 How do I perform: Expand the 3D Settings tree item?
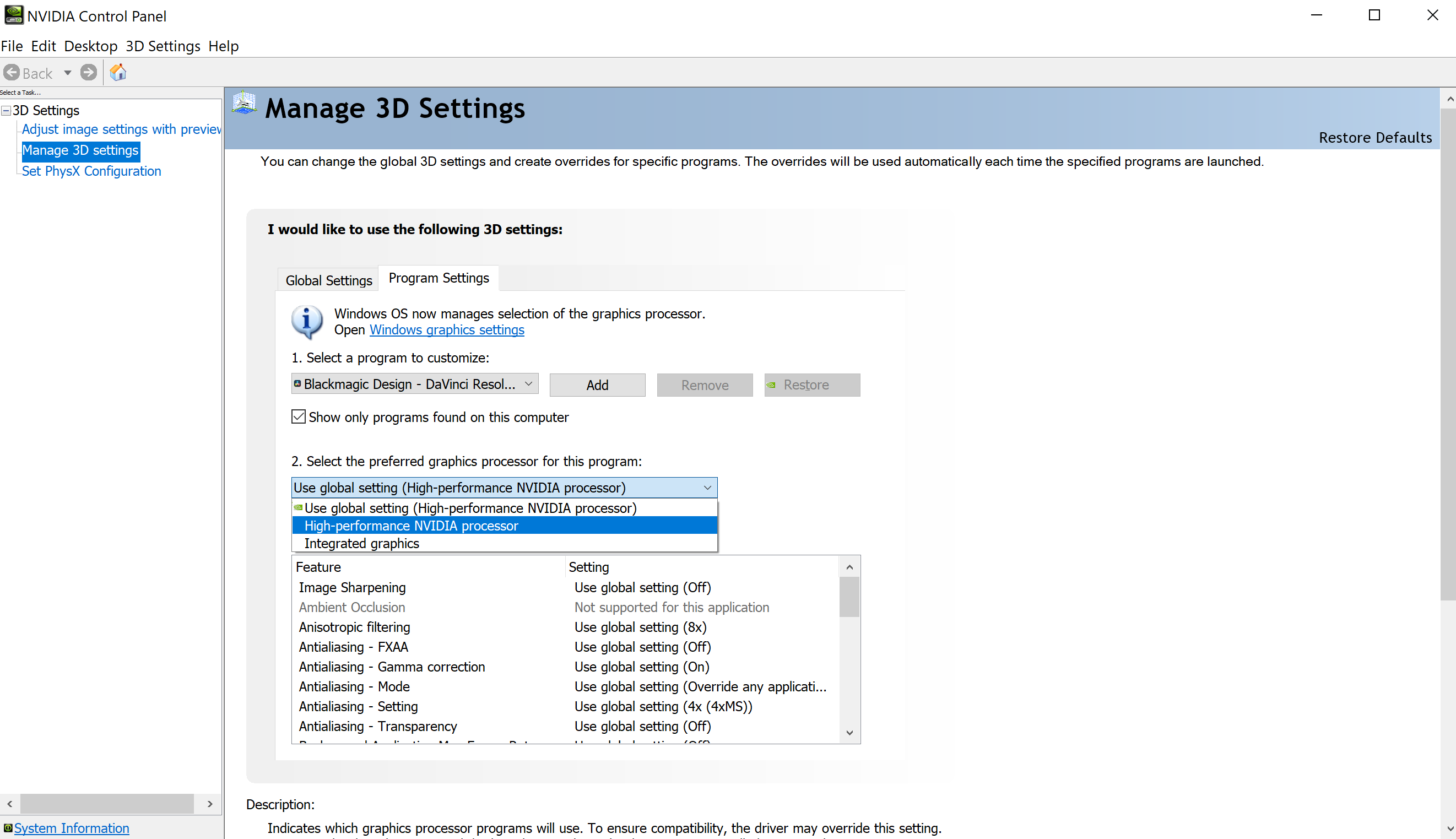(7, 109)
